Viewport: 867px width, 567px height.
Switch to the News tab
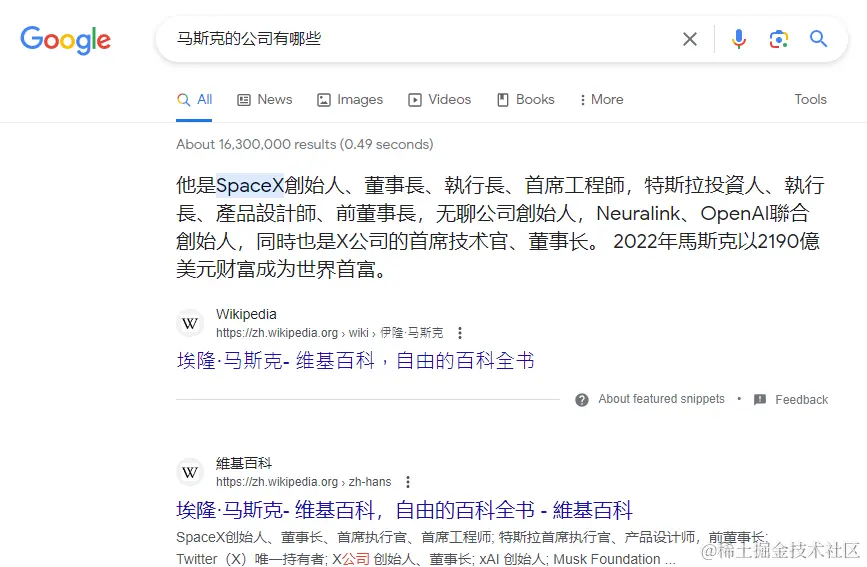(x=265, y=100)
